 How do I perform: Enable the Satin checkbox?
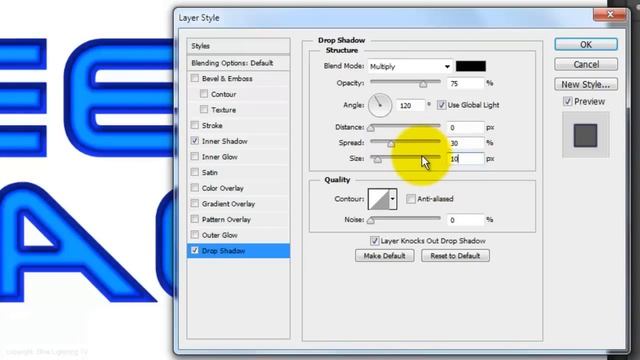tap(195, 172)
